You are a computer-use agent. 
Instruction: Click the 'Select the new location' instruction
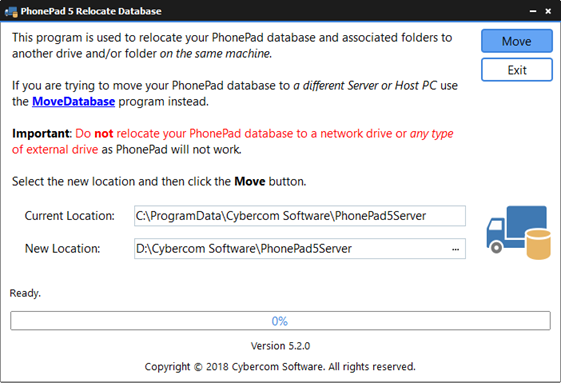(x=159, y=181)
